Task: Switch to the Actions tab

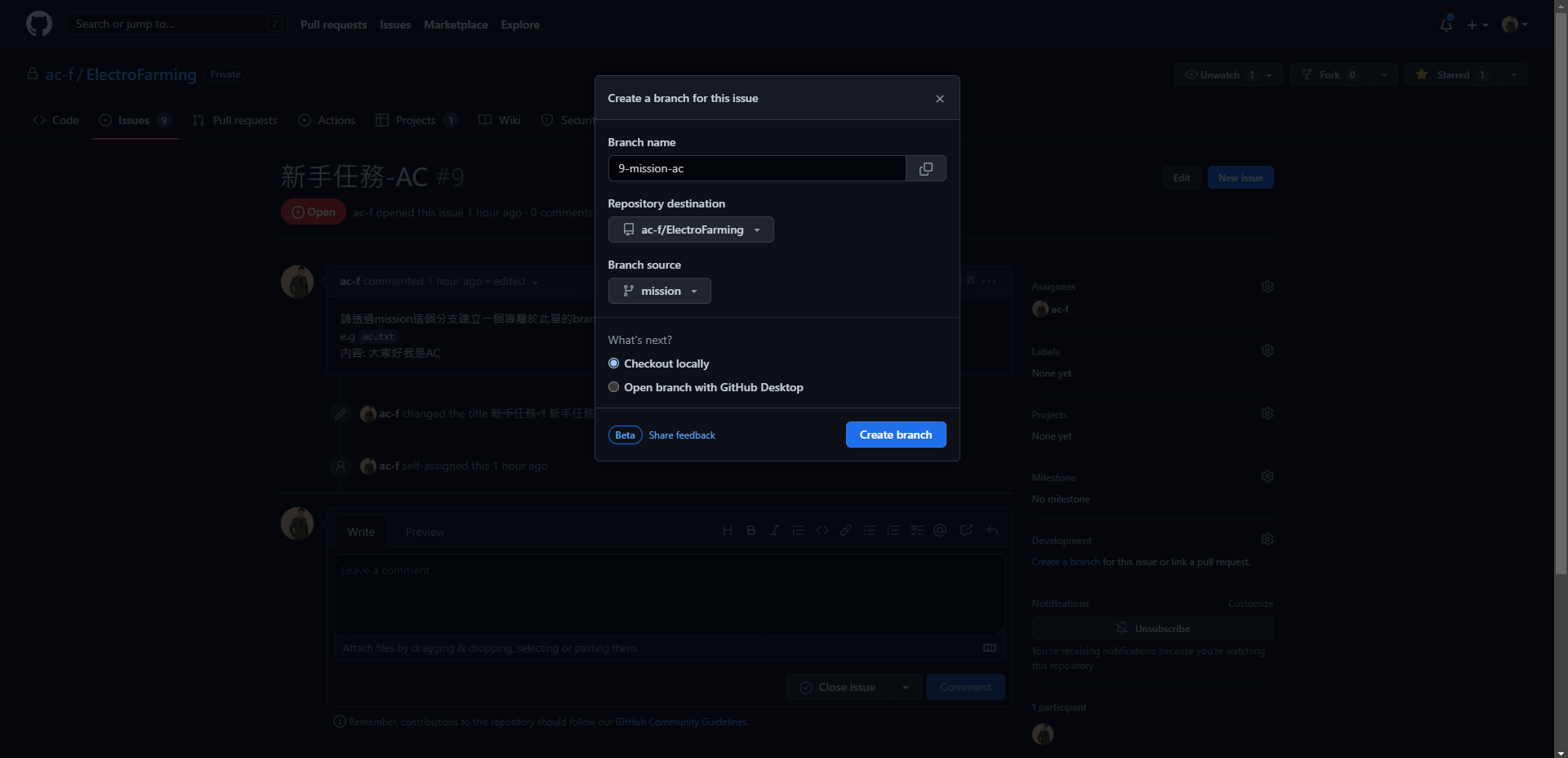Action: 327,120
